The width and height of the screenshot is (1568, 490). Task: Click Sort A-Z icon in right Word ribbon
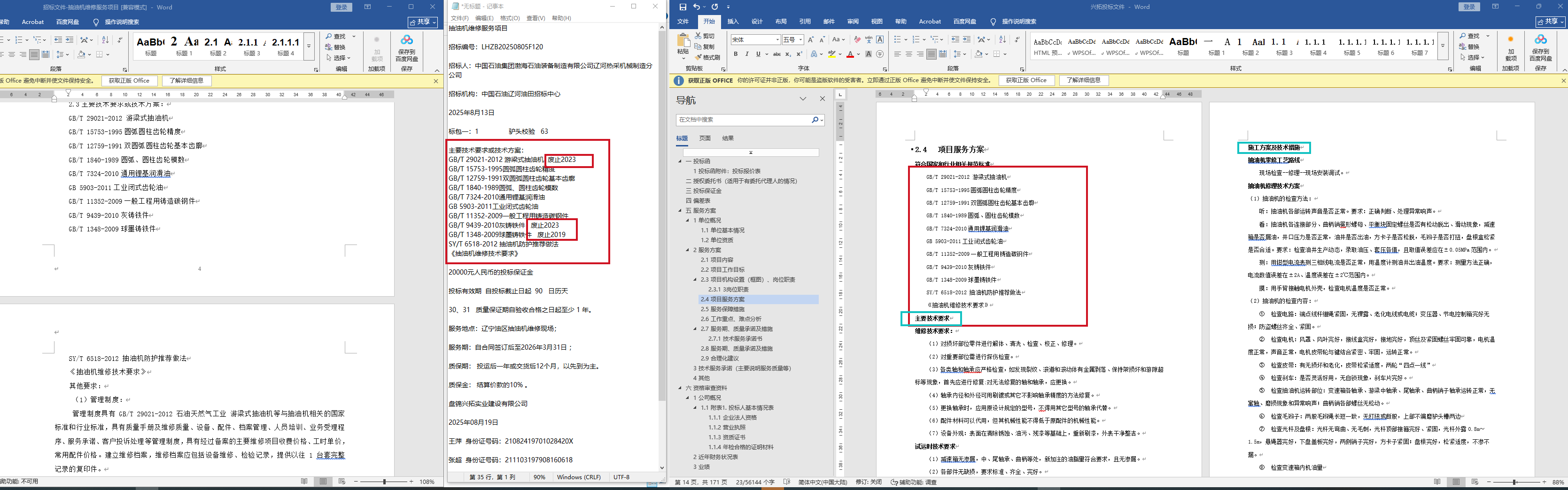pos(1002,39)
